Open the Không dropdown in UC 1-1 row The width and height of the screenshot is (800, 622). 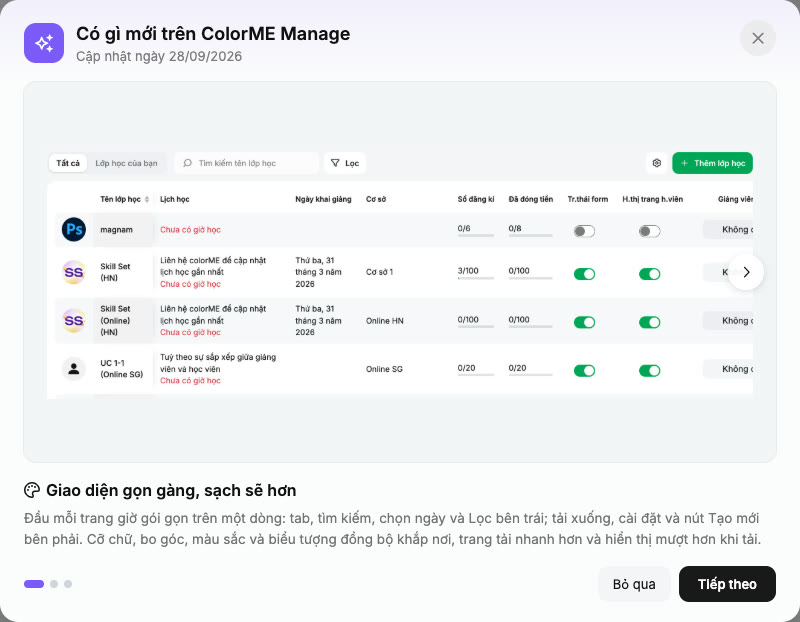pos(728,369)
